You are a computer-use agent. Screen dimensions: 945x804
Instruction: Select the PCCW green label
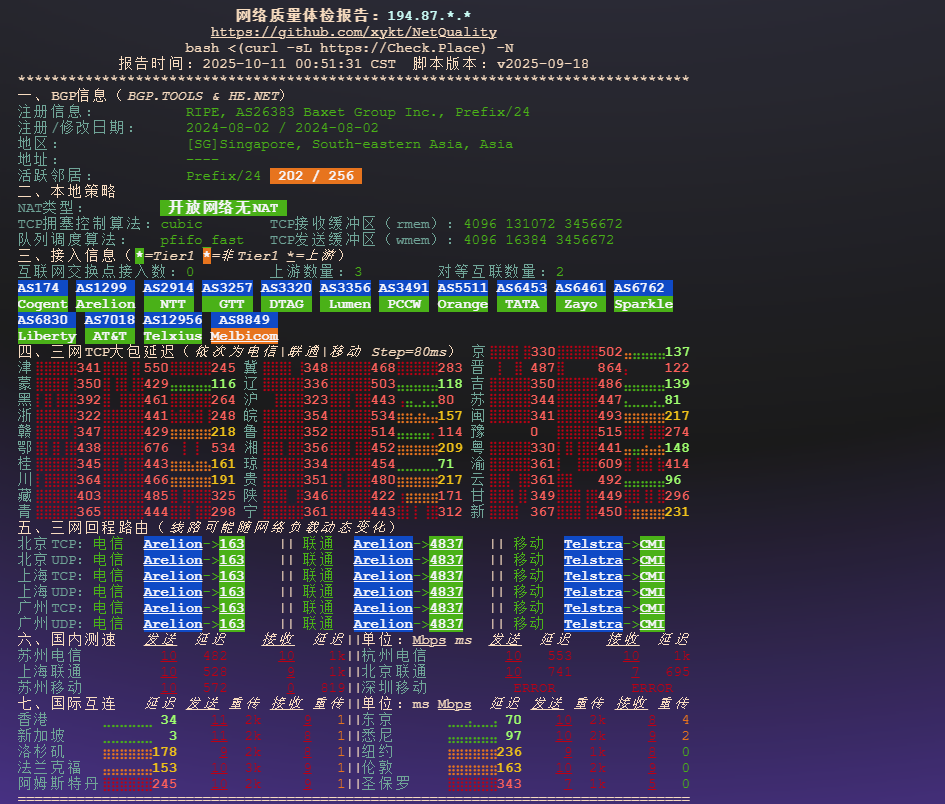click(404, 304)
